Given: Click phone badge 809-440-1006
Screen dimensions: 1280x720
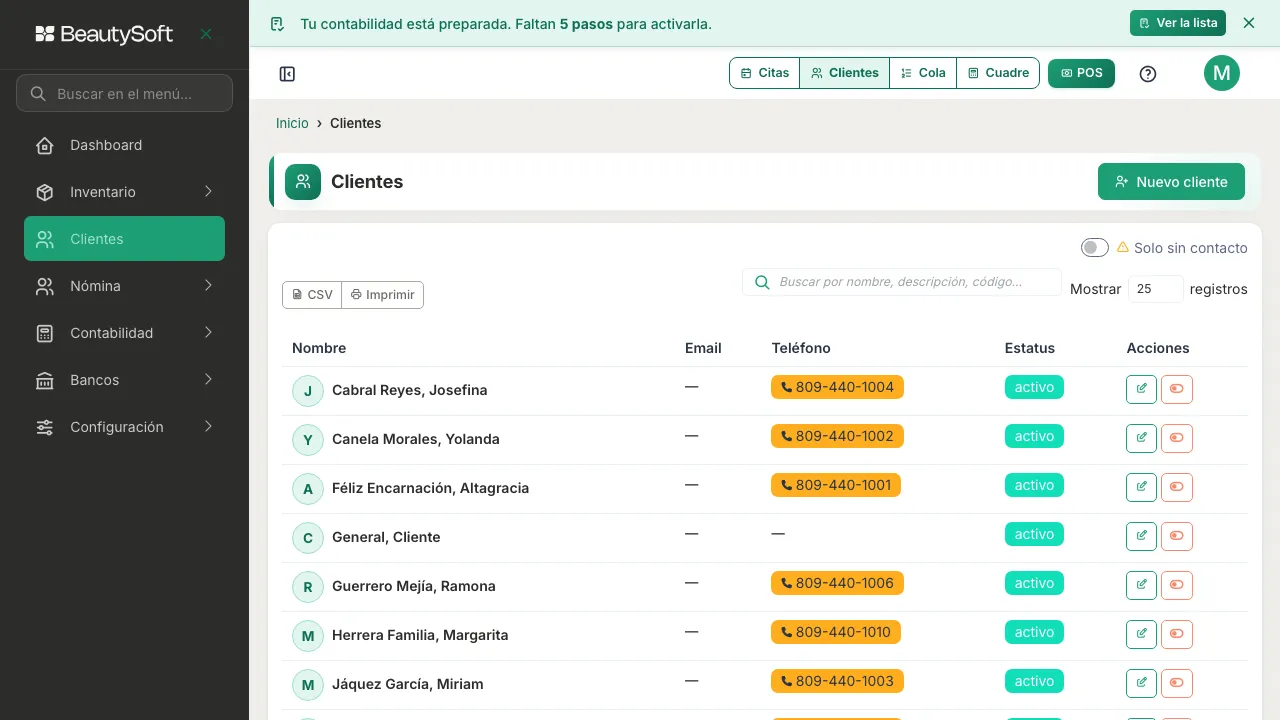Looking at the screenshot, I should coord(837,583).
